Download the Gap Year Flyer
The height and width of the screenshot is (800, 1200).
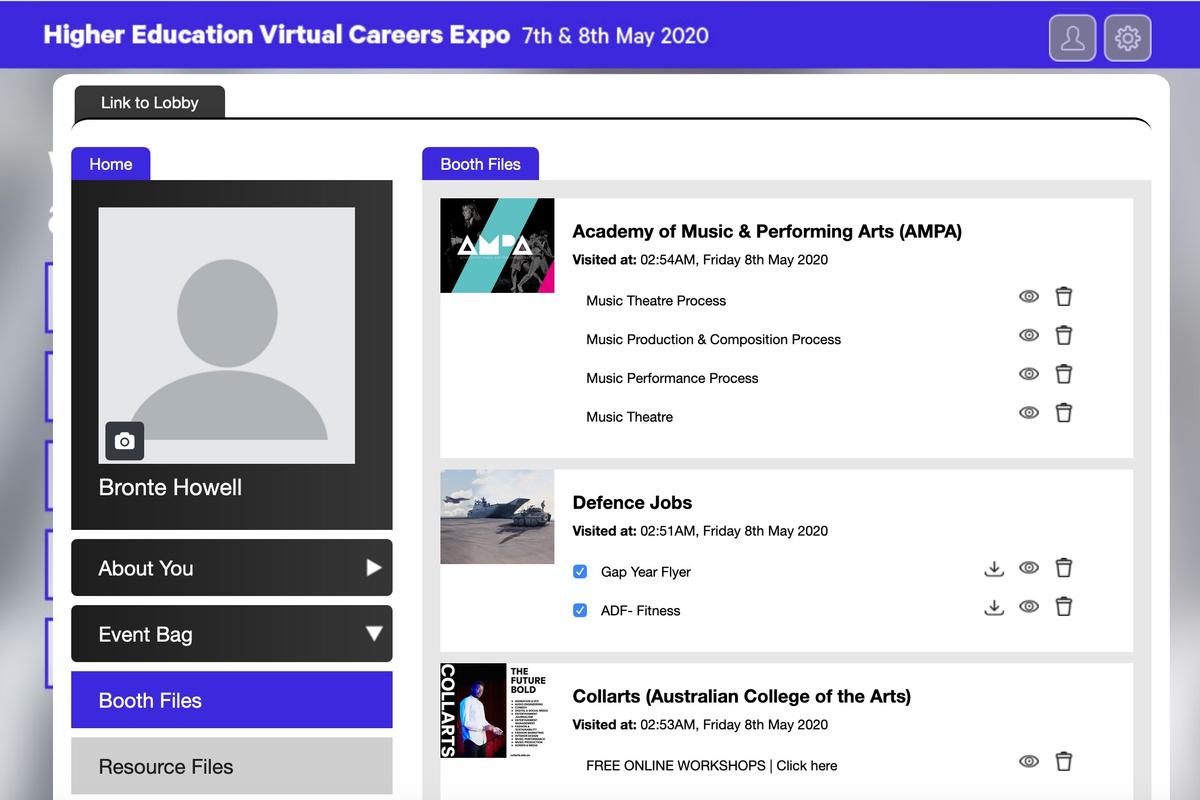coord(994,569)
